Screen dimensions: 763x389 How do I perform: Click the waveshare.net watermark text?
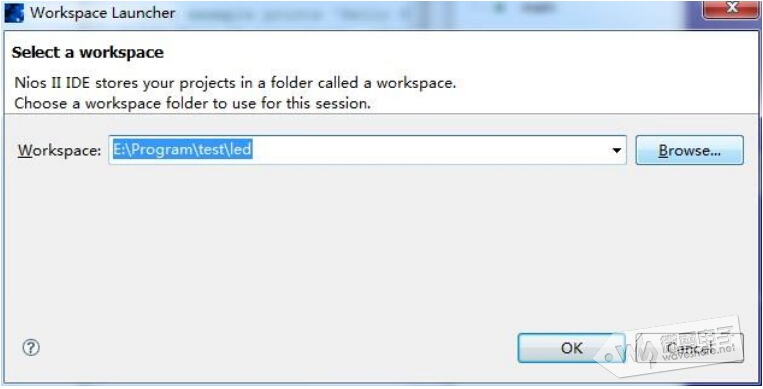[699, 354]
